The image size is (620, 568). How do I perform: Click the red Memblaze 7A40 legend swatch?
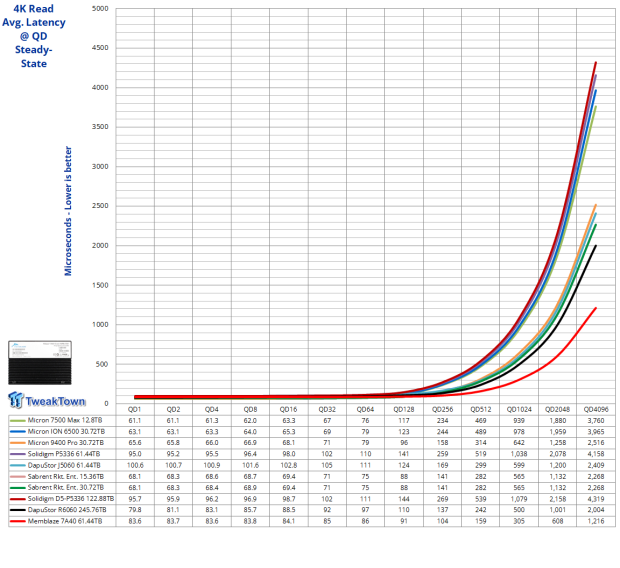click(18, 521)
